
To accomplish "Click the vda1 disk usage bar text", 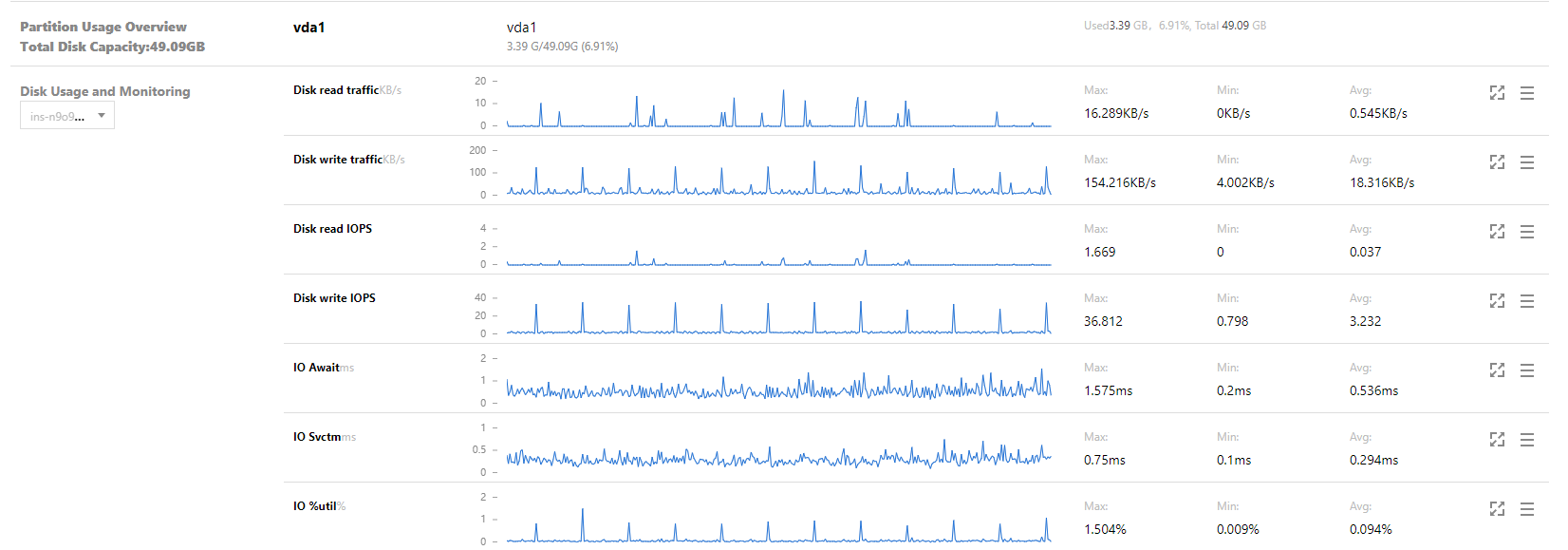I will pyautogui.click(x=562, y=46).
